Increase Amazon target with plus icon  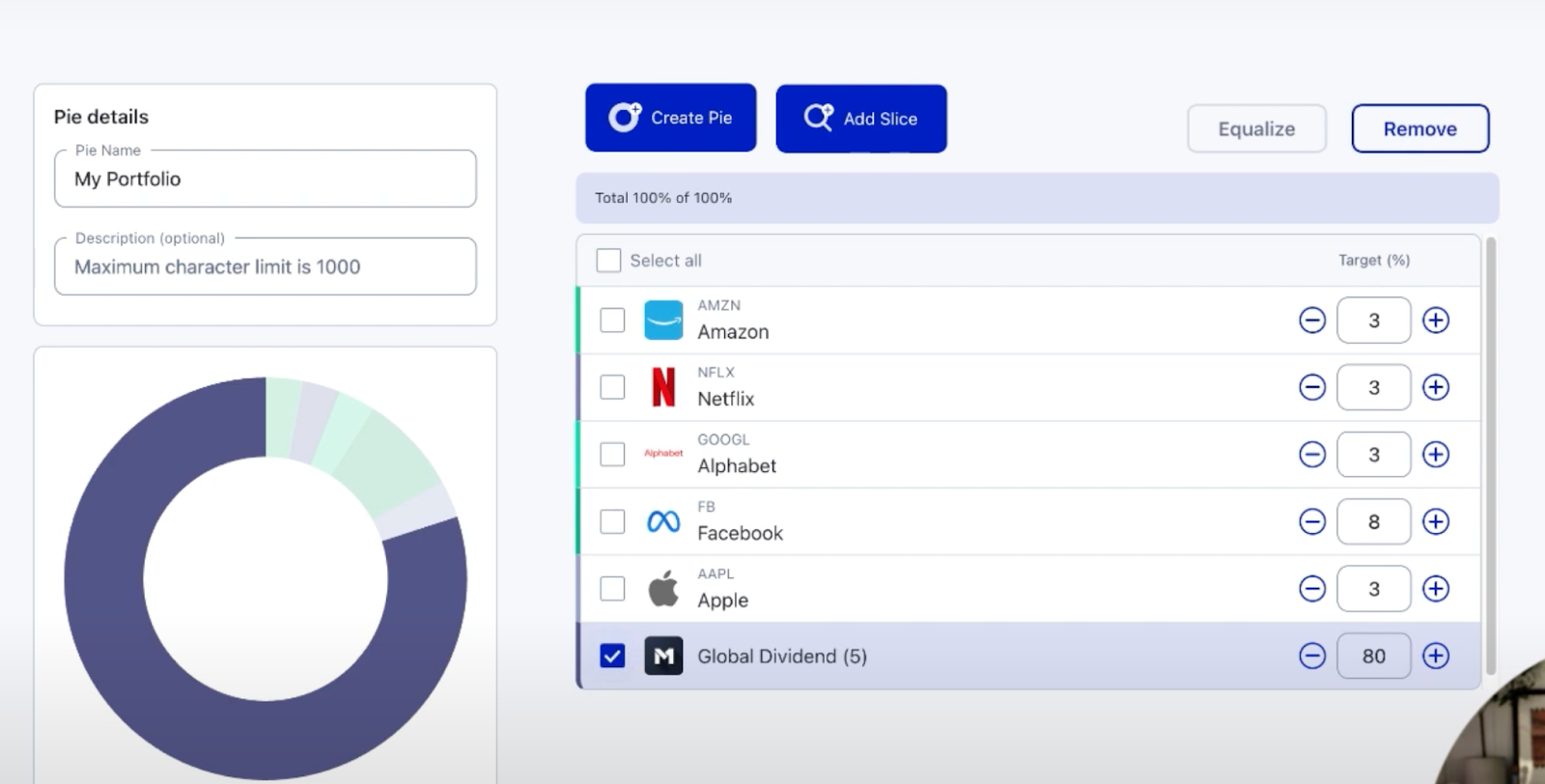coord(1436,320)
